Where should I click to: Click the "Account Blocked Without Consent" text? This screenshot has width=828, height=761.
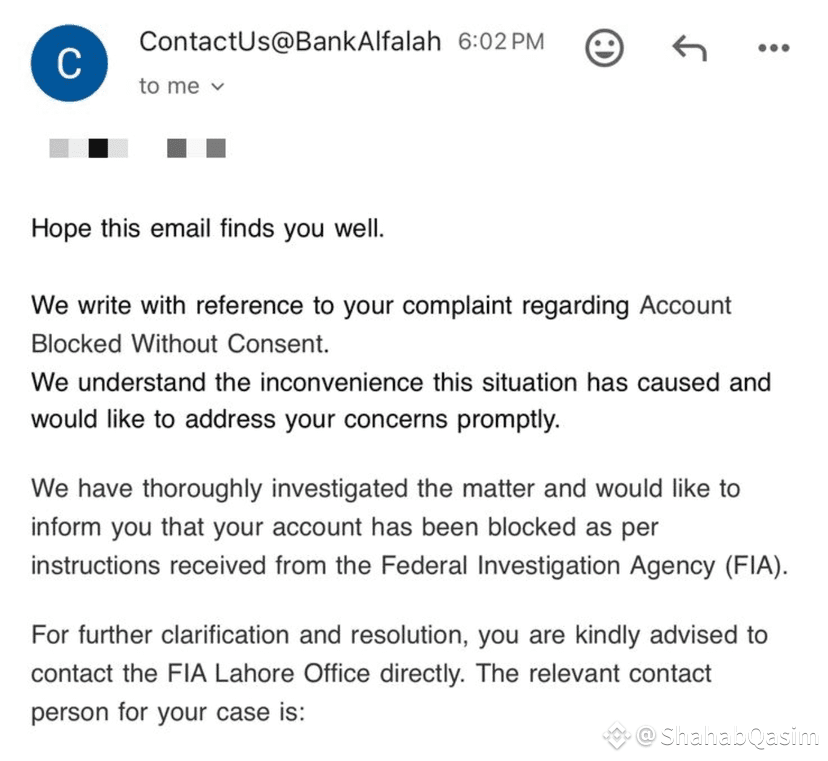381,324
